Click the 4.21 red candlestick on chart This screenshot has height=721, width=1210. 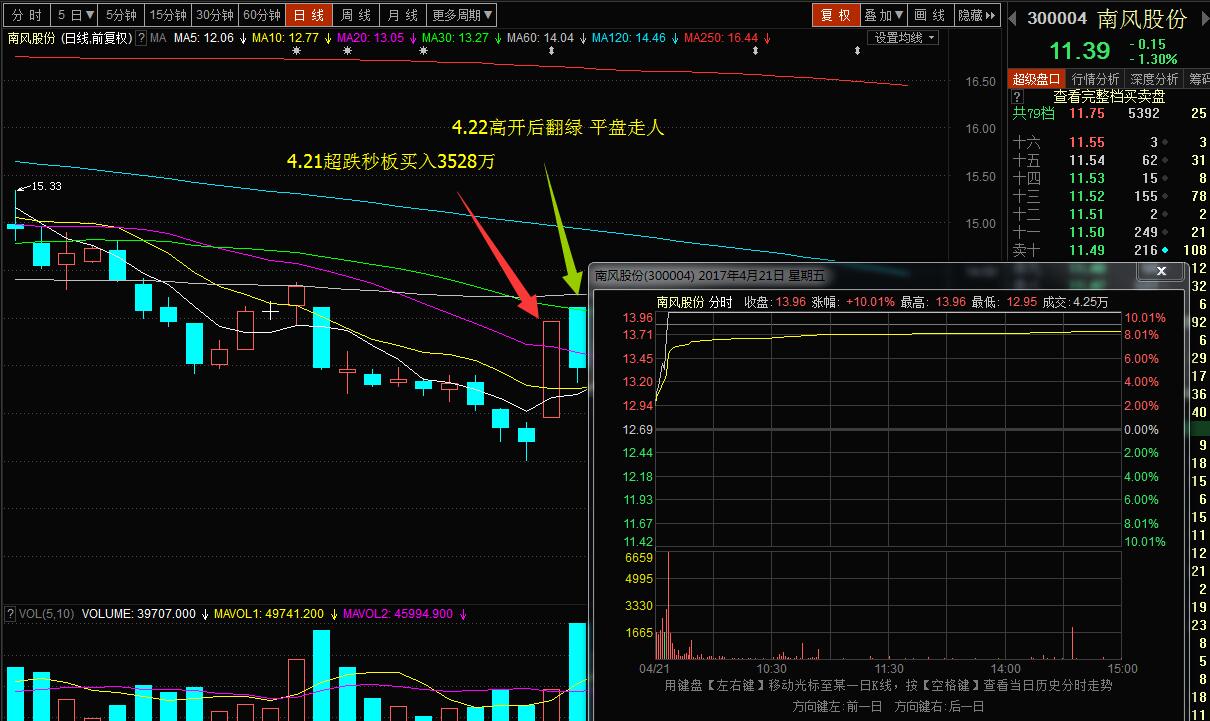tap(551, 369)
